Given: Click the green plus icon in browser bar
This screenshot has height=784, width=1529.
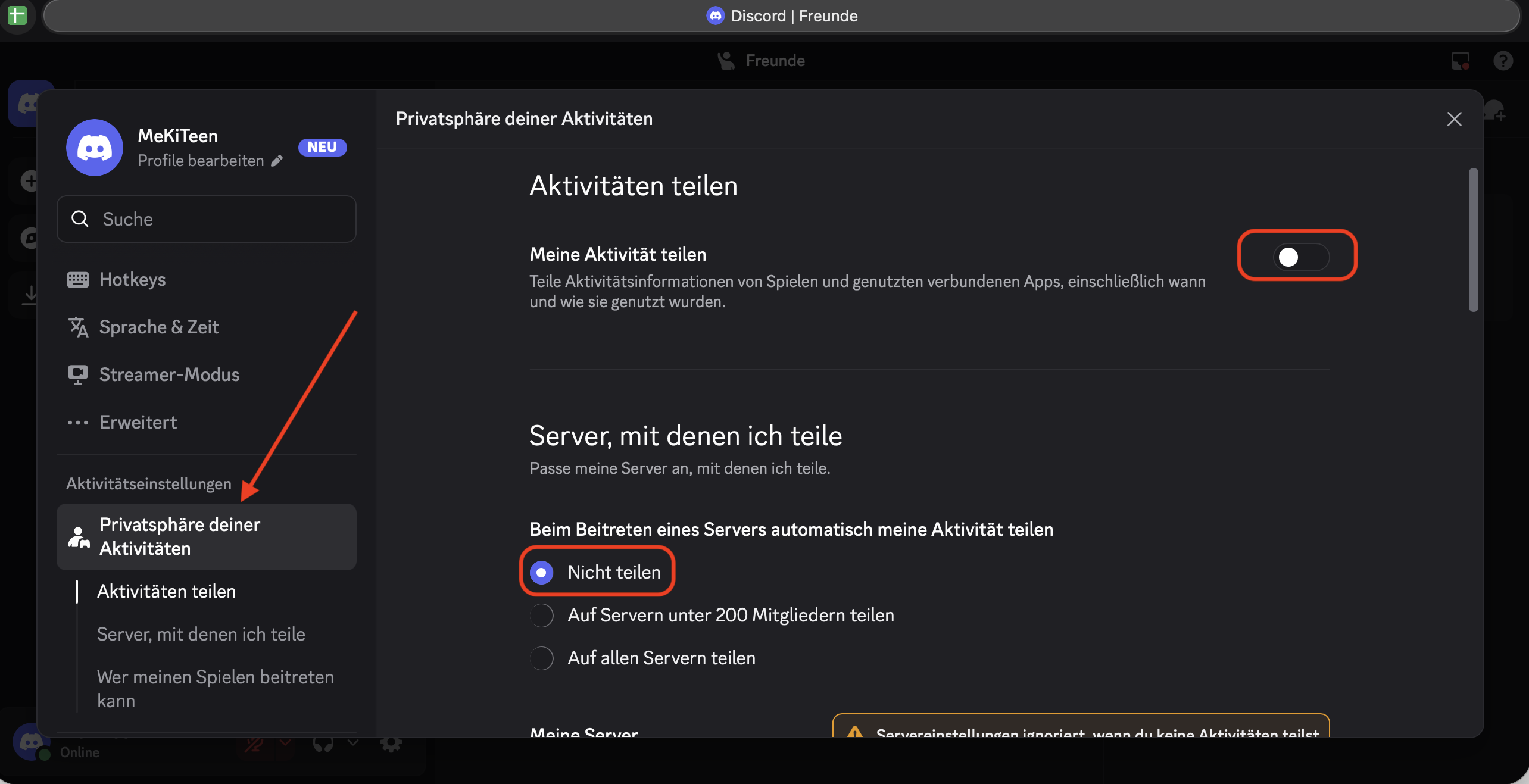Looking at the screenshot, I should pos(17,15).
